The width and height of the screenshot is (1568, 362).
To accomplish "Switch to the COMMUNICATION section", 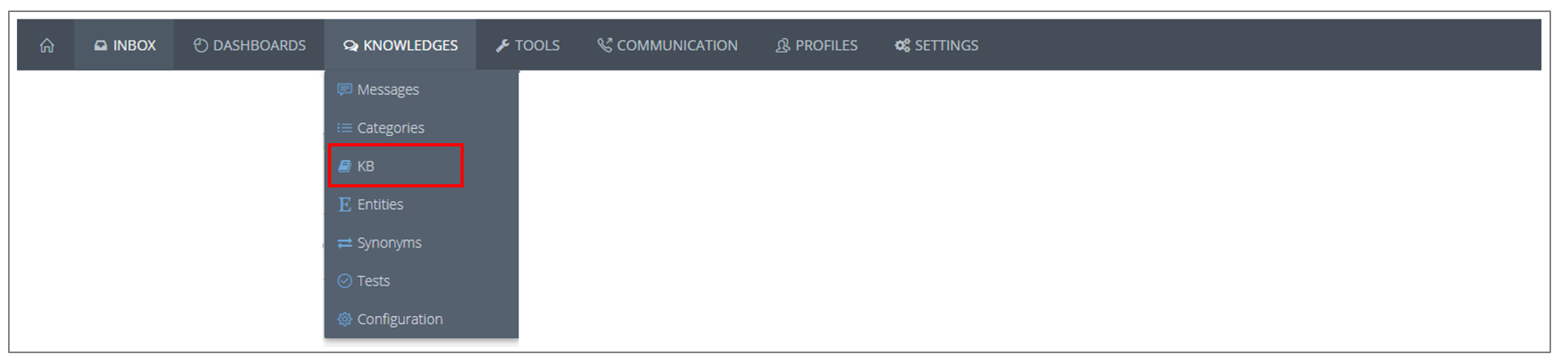I will [x=667, y=45].
